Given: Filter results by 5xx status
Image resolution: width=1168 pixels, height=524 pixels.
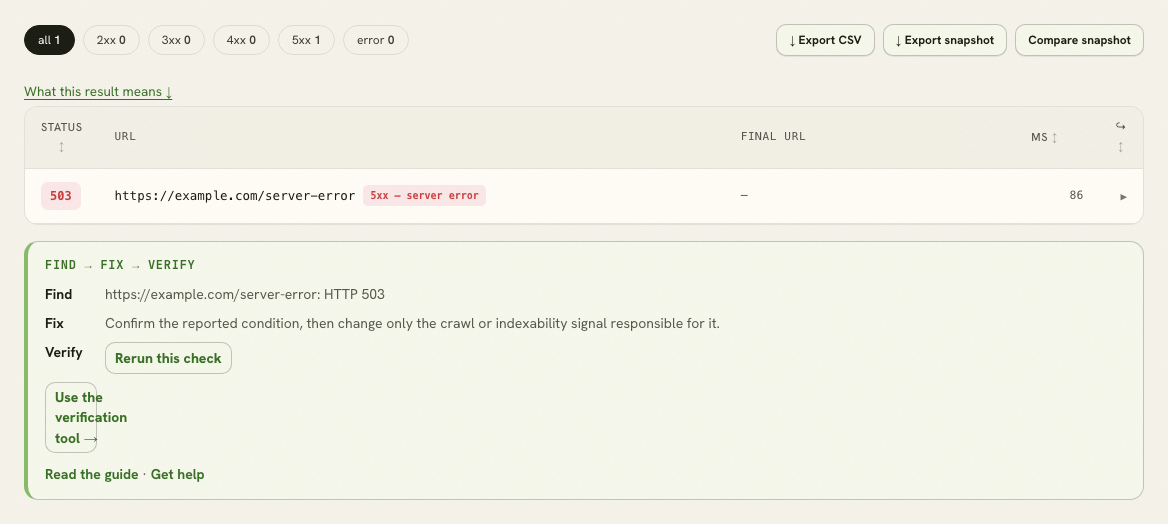Looking at the screenshot, I should pyautogui.click(x=306, y=40).
